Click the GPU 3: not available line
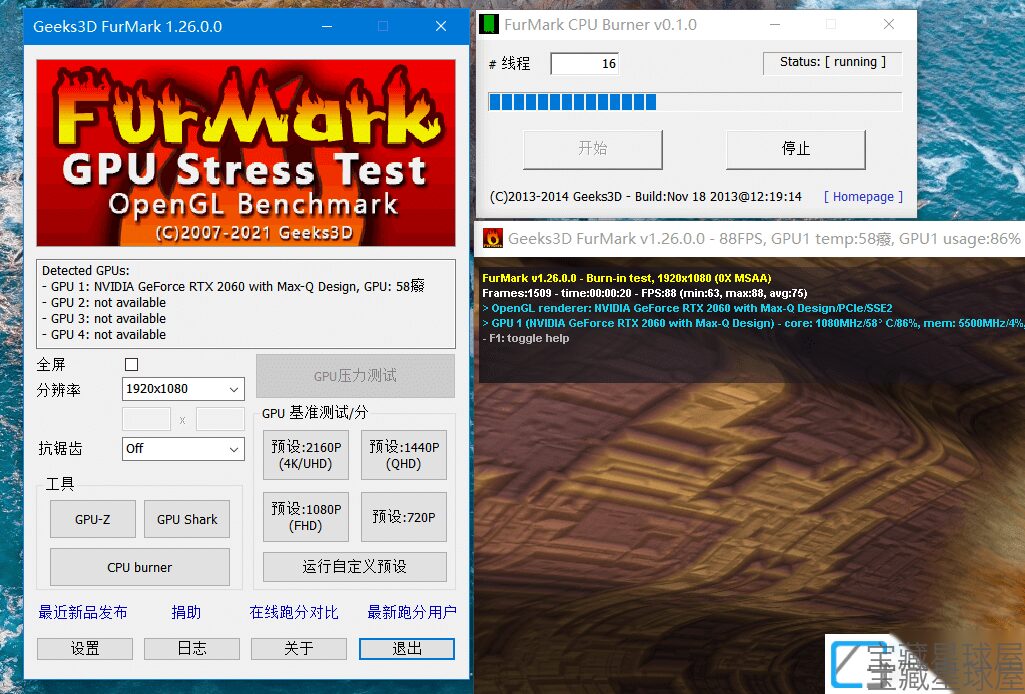The height and width of the screenshot is (694, 1025). [x=104, y=319]
